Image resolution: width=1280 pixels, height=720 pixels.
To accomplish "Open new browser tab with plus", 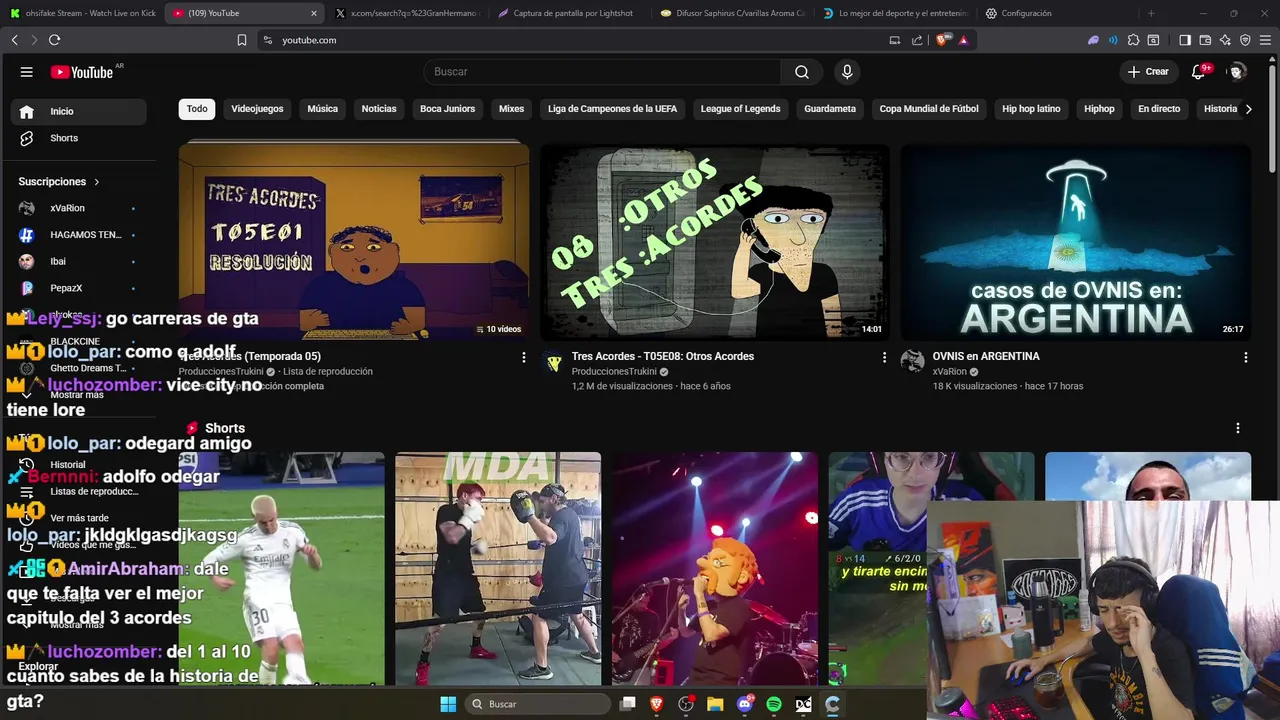I will pos(1151,13).
